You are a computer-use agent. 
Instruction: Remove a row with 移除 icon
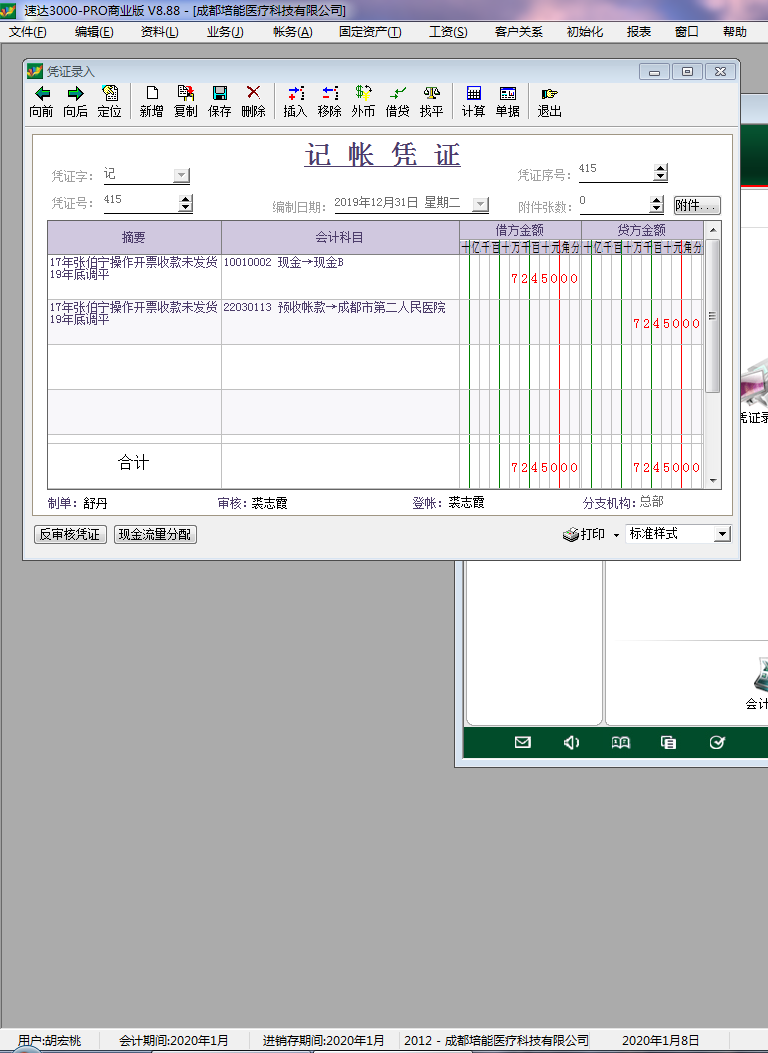coord(330,101)
